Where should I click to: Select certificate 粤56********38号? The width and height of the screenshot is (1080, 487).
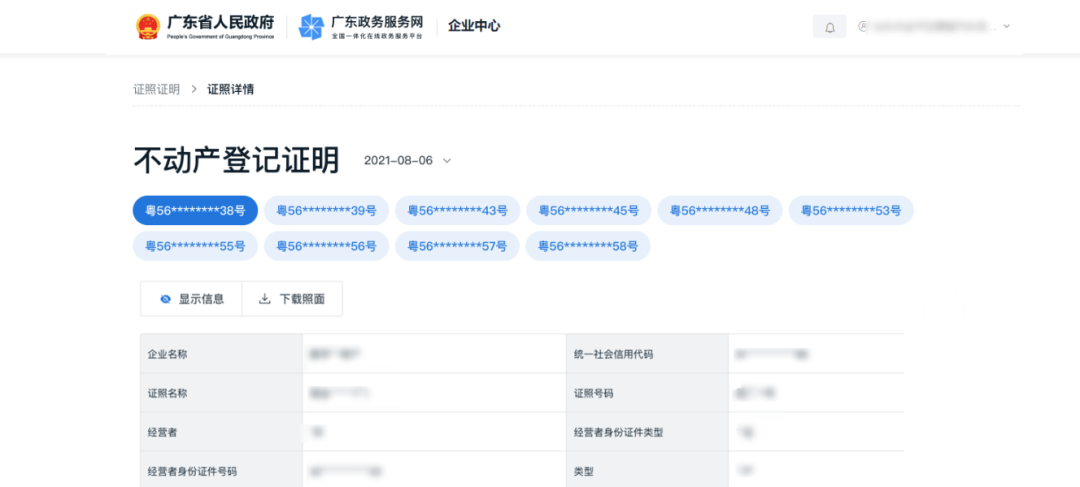pos(195,211)
